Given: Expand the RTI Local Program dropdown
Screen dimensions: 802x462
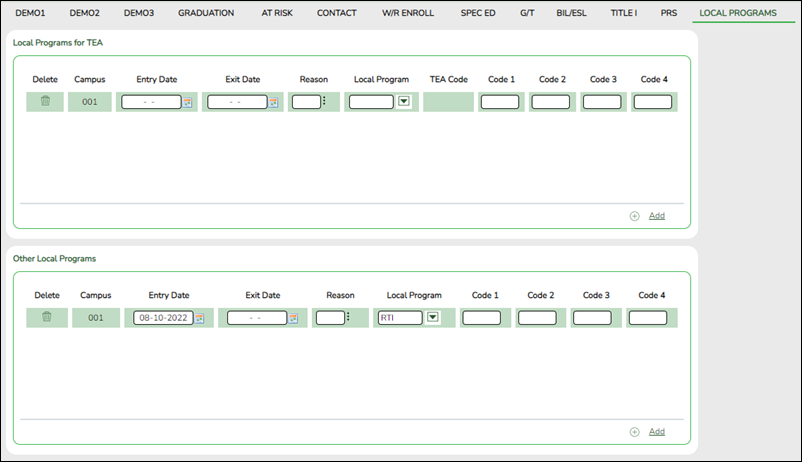Looking at the screenshot, I should tap(433, 317).
